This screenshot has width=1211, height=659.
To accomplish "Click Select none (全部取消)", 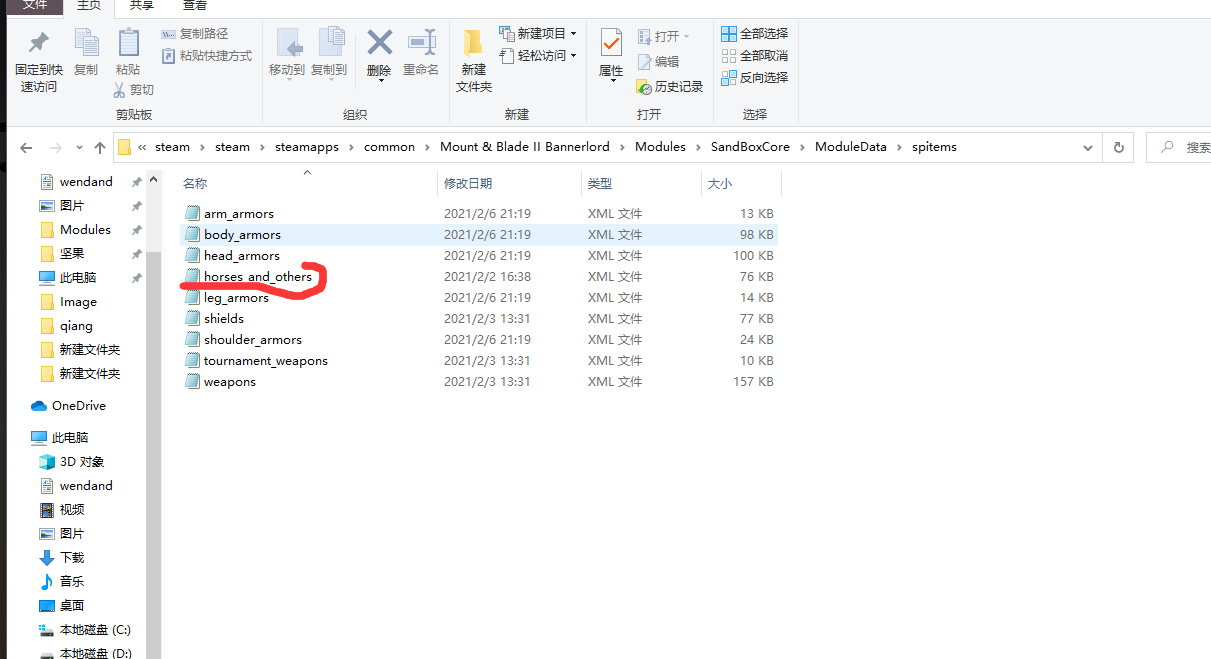I will (x=755, y=56).
